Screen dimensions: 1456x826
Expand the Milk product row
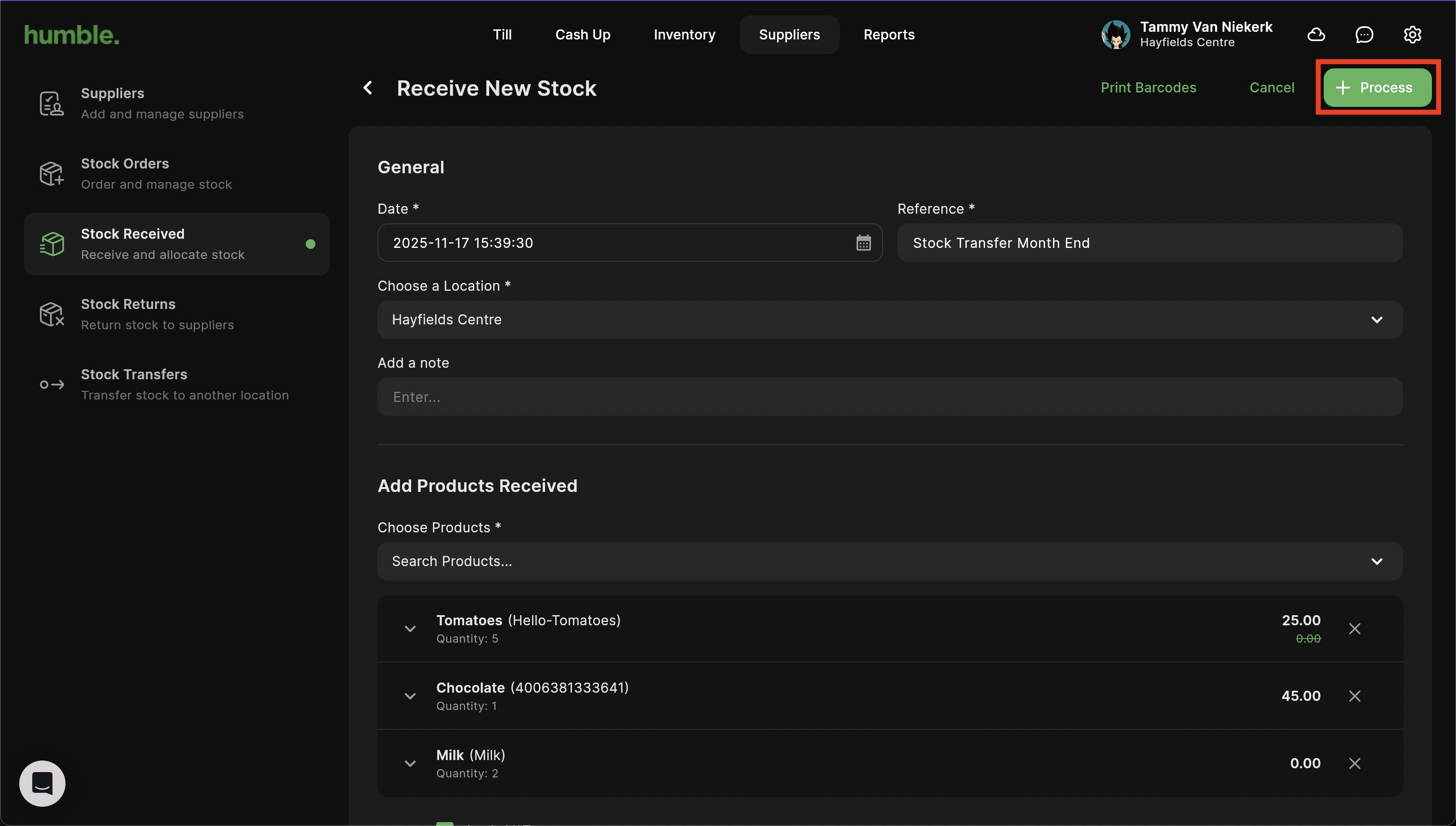click(410, 763)
